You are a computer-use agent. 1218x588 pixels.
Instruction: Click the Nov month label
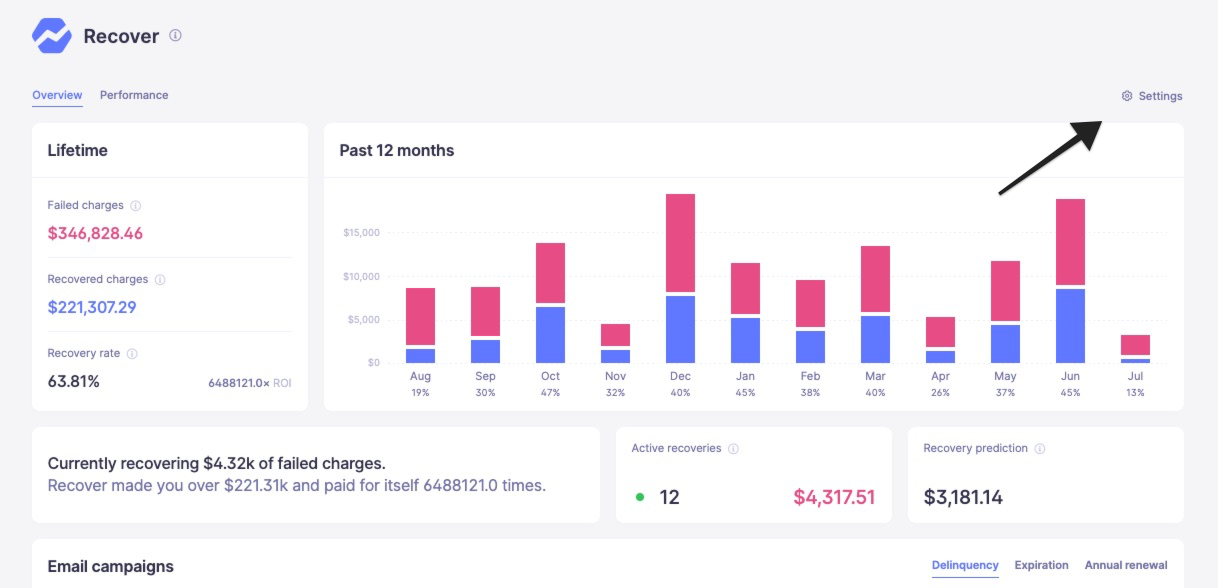click(615, 377)
